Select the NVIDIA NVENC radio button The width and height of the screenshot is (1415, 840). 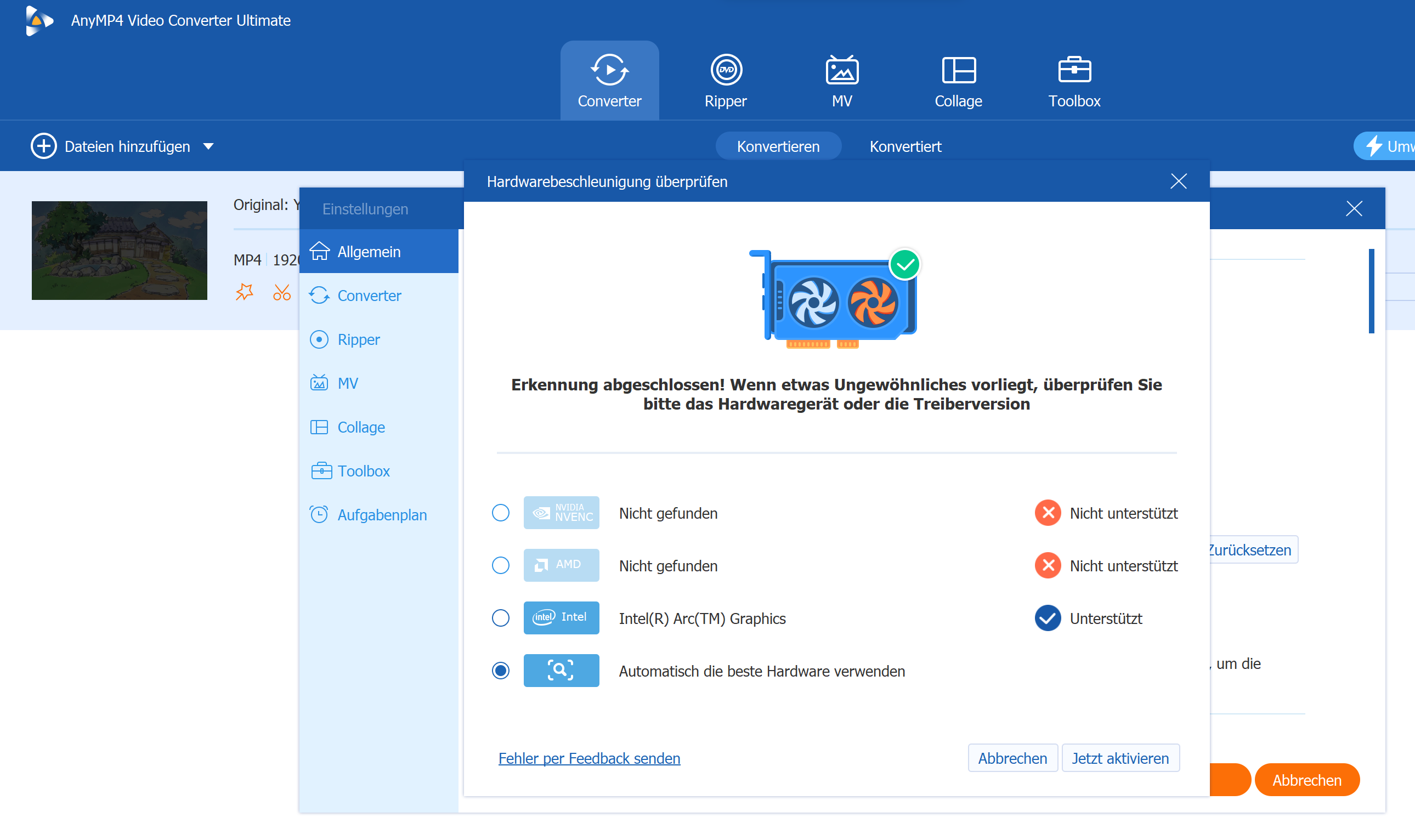tap(500, 513)
